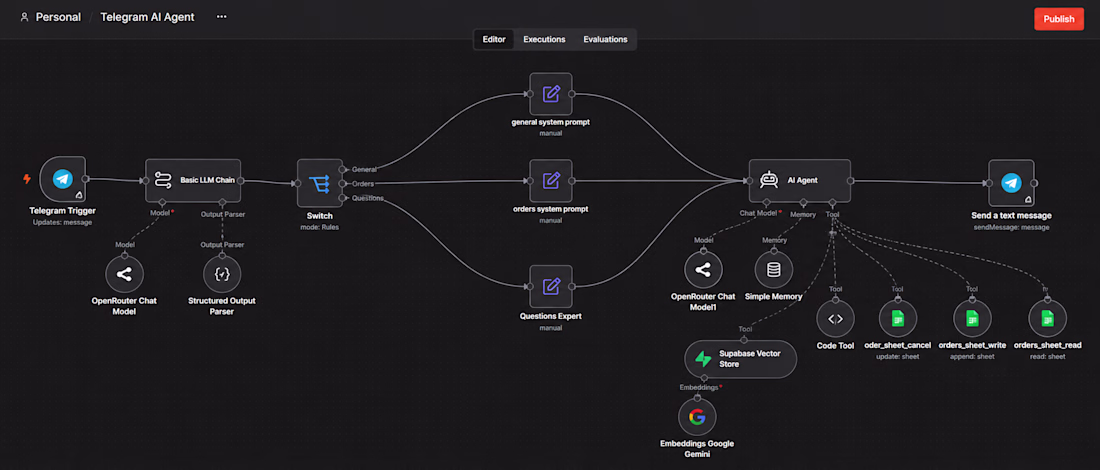Click the Switch node icon
The image size is (1100, 470).
[320, 183]
